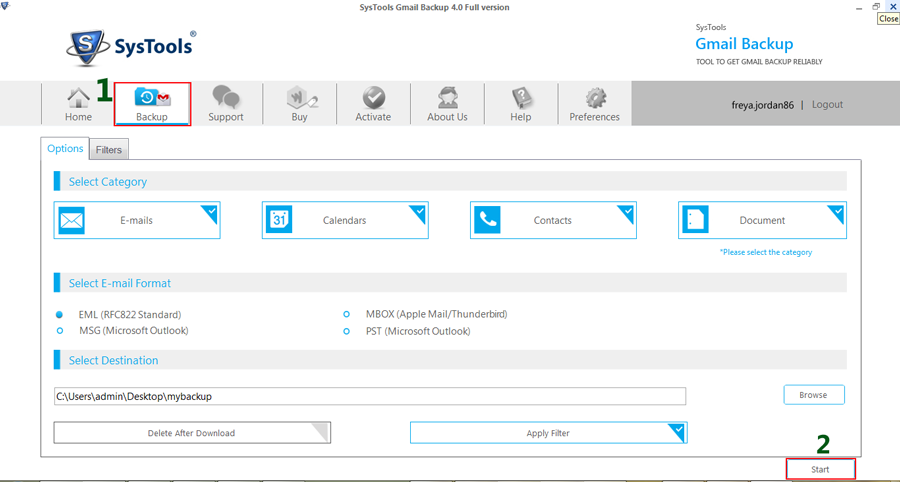This screenshot has width=900, height=482.
Task: Enable Delete After Download option
Action: coord(192,433)
